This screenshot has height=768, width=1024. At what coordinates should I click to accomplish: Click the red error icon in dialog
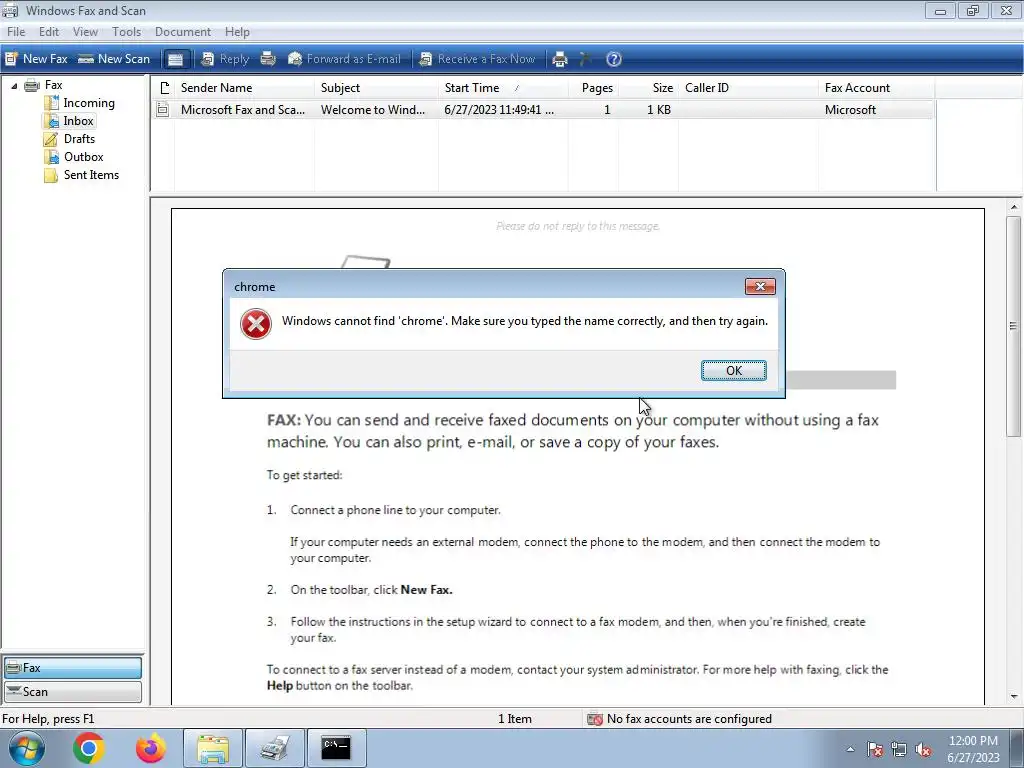[256, 324]
